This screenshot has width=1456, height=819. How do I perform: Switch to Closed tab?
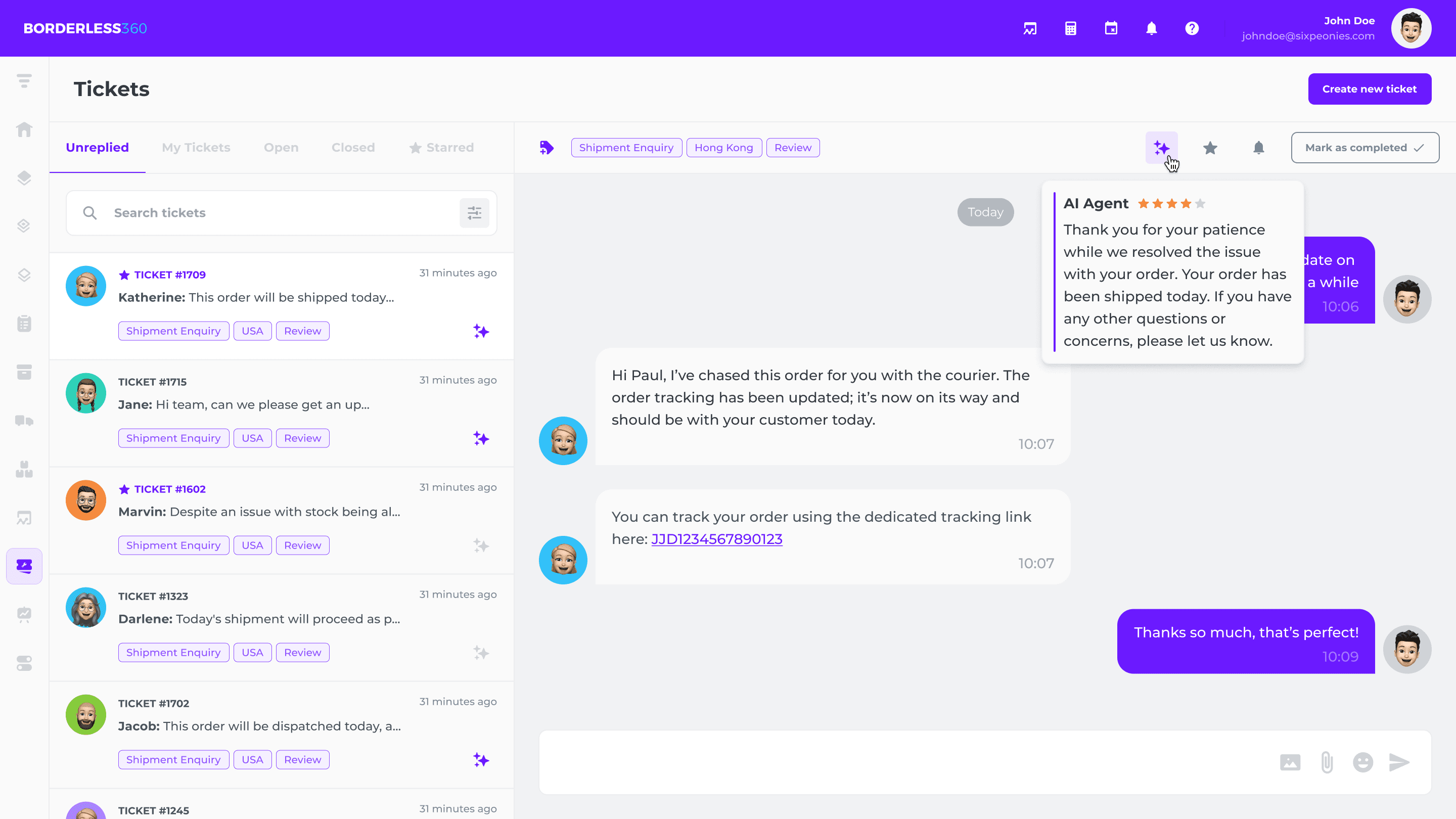click(353, 148)
